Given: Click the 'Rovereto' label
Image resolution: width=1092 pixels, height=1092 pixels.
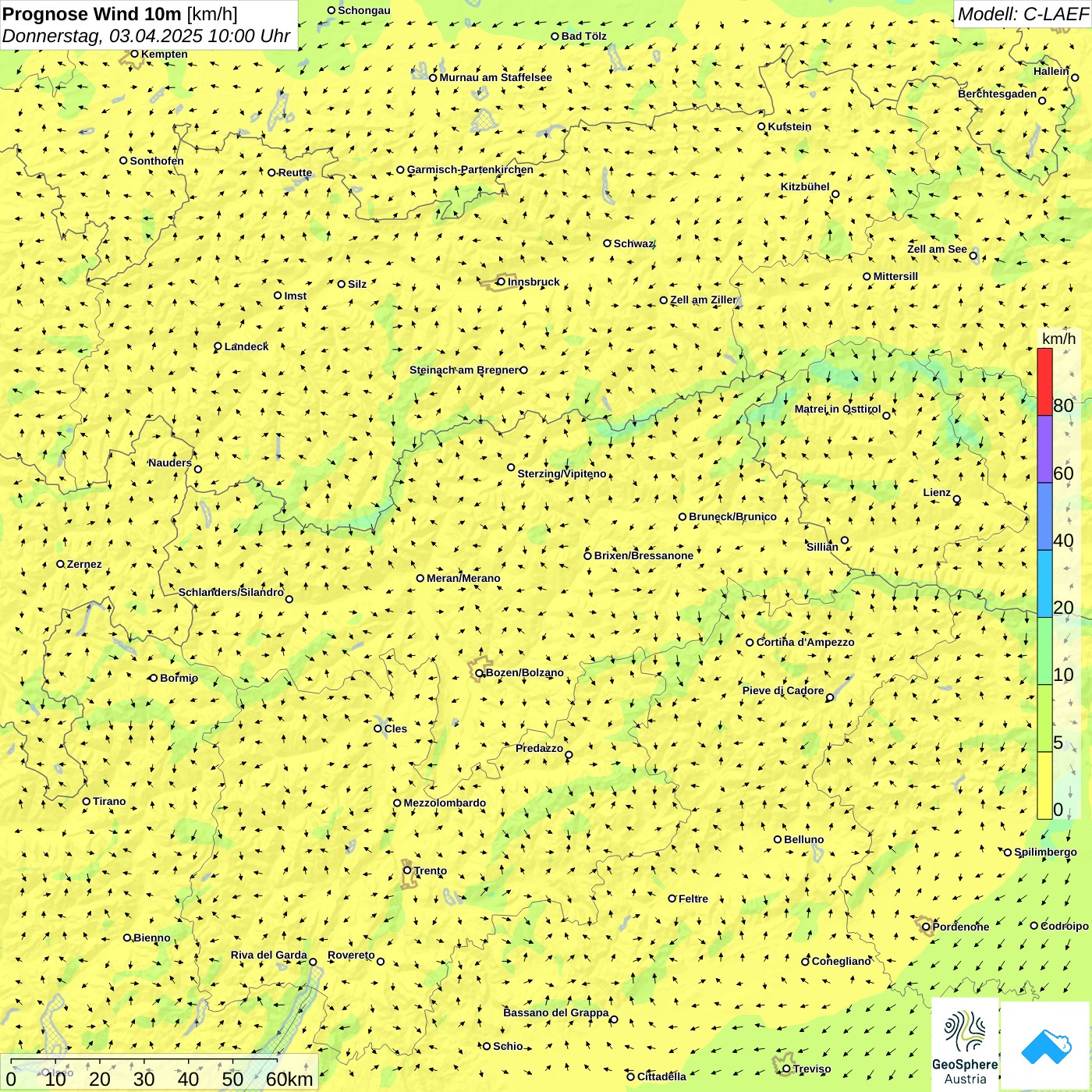Looking at the screenshot, I should pos(351,955).
